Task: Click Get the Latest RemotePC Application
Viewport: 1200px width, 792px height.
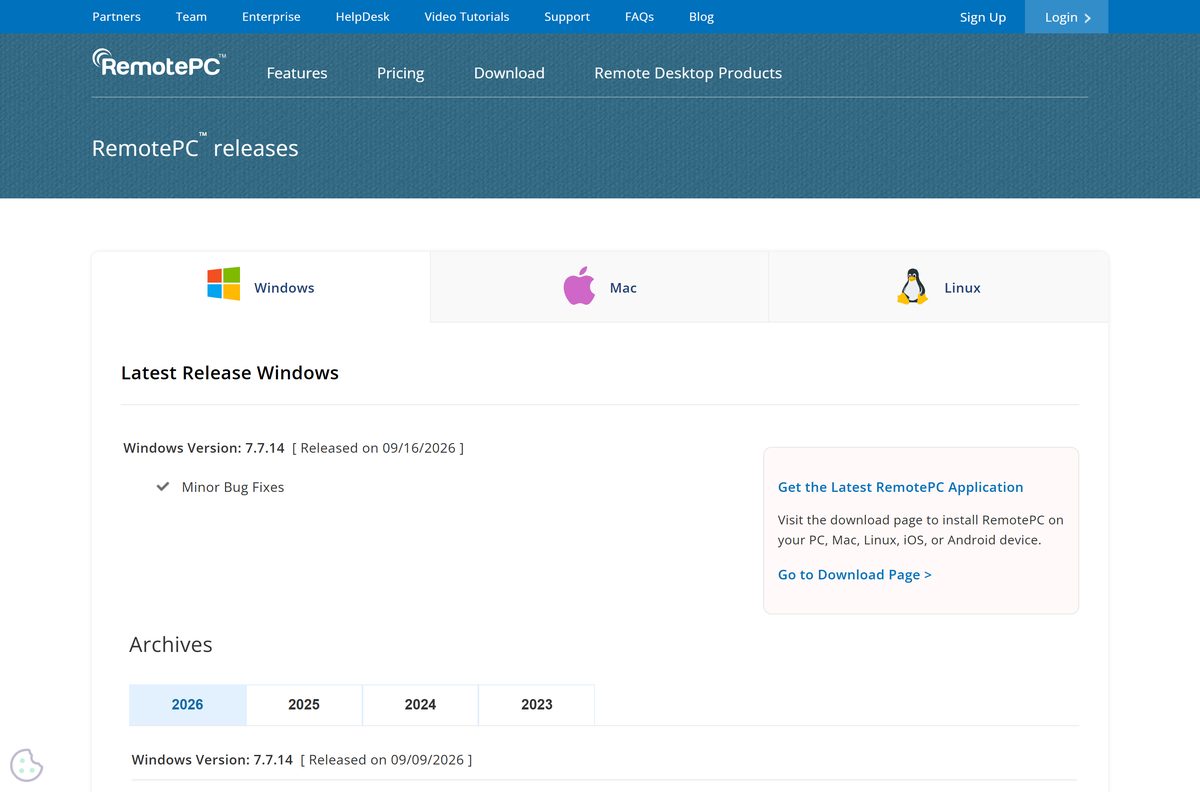Action: [x=900, y=487]
